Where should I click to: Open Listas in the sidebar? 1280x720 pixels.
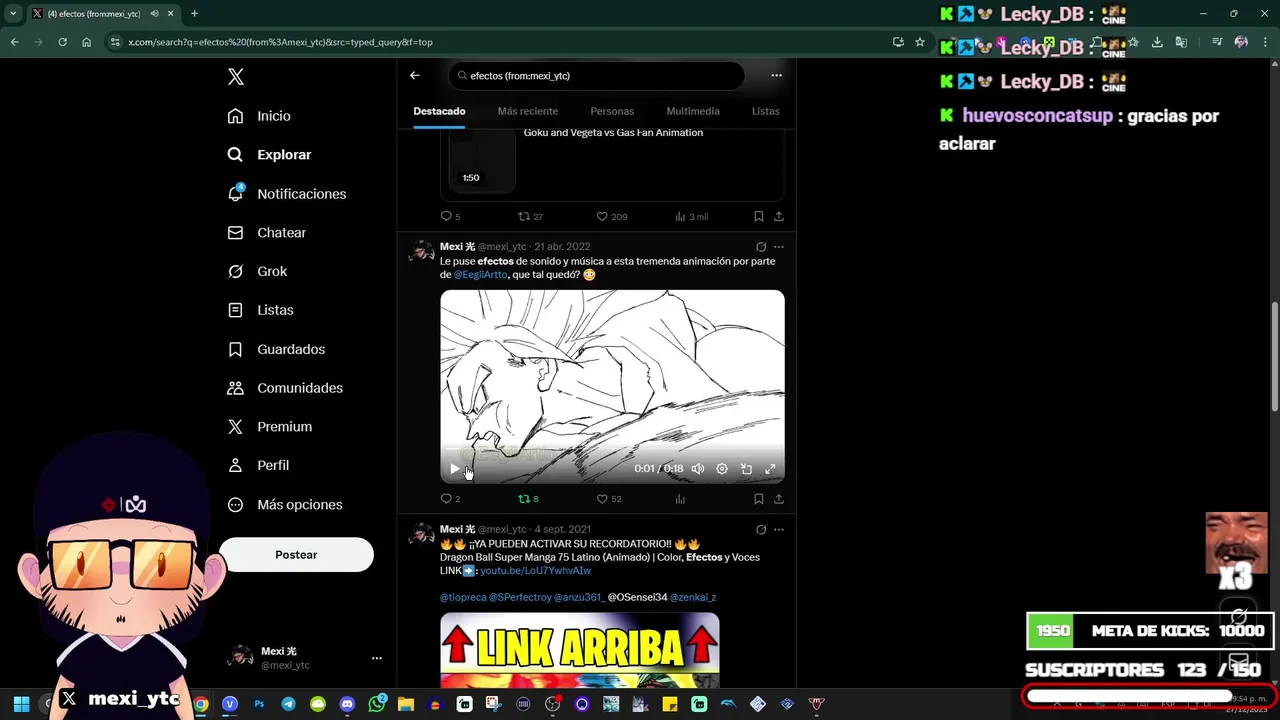click(260, 311)
